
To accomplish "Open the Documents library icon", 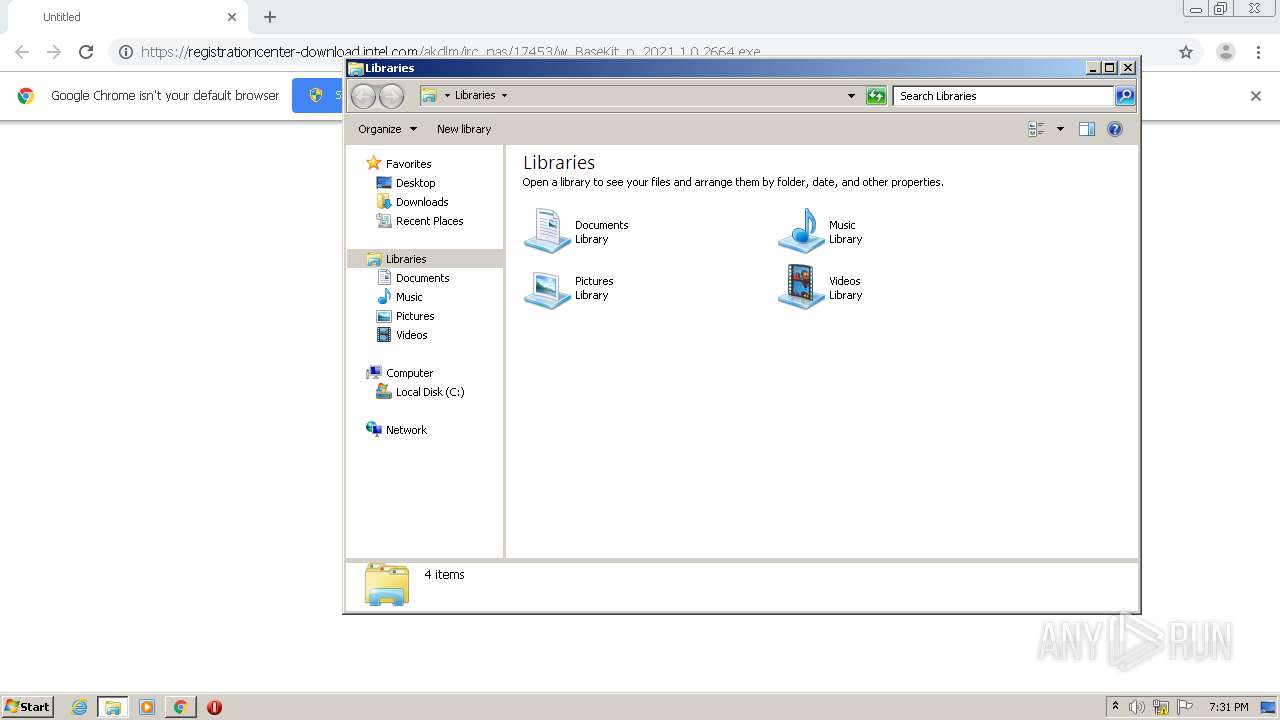I will click(547, 232).
